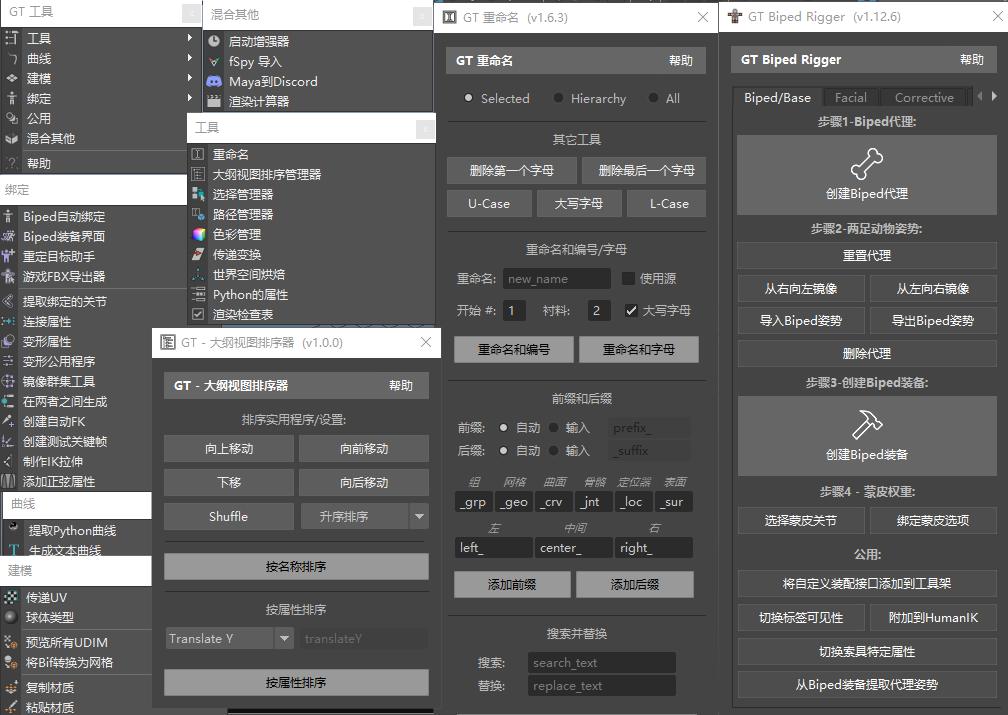Expand the 建模 submenu in GT 工具
The width and height of the screenshot is (1008, 715).
(189, 78)
